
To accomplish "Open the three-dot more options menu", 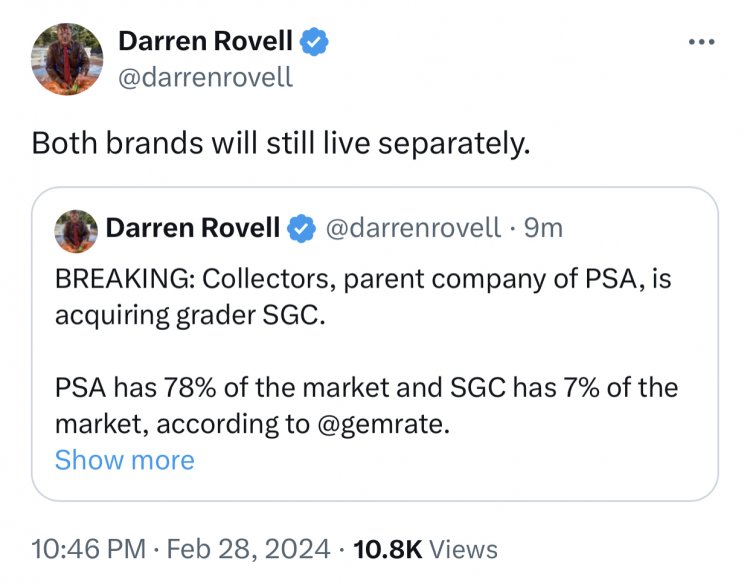I will tap(702, 42).
